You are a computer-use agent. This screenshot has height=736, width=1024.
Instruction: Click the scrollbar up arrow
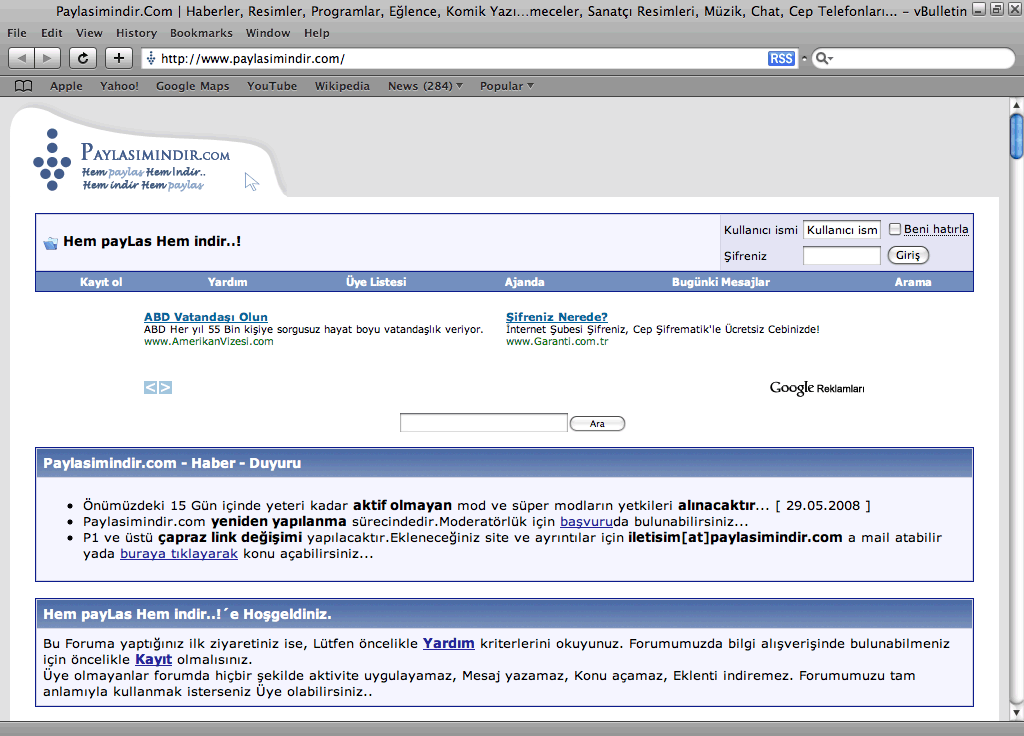1016,104
